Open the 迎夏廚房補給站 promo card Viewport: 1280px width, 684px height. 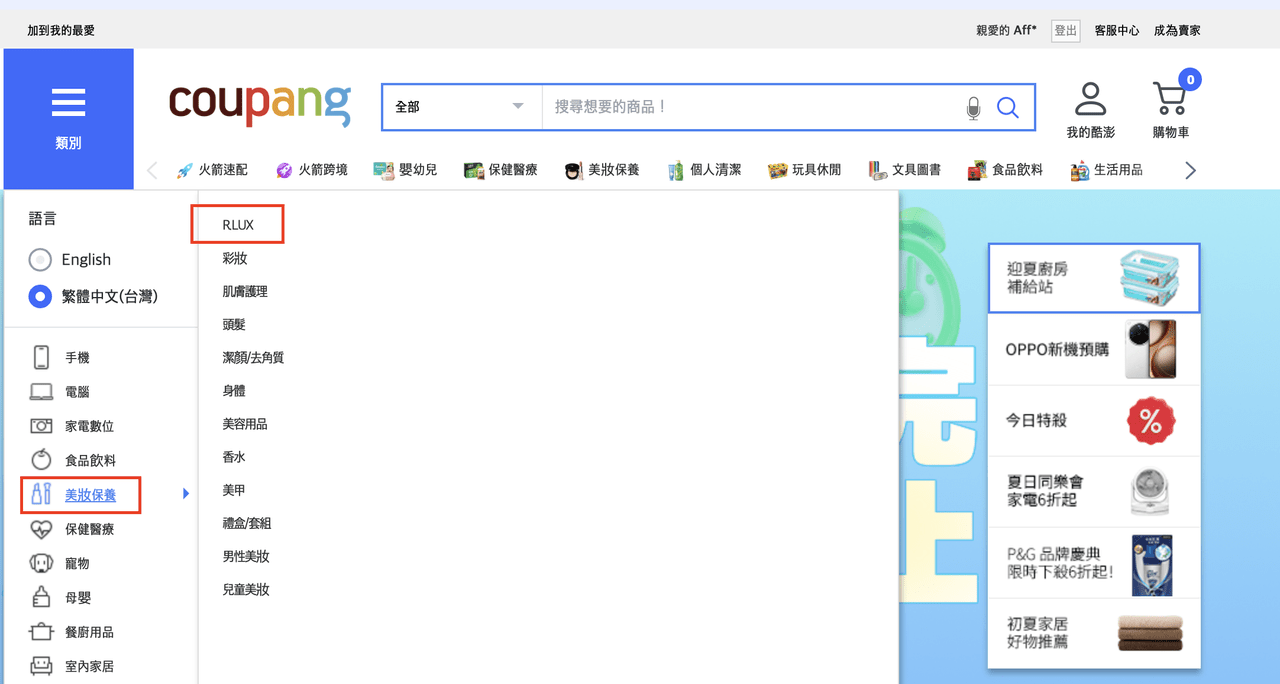click(x=1094, y=278)
